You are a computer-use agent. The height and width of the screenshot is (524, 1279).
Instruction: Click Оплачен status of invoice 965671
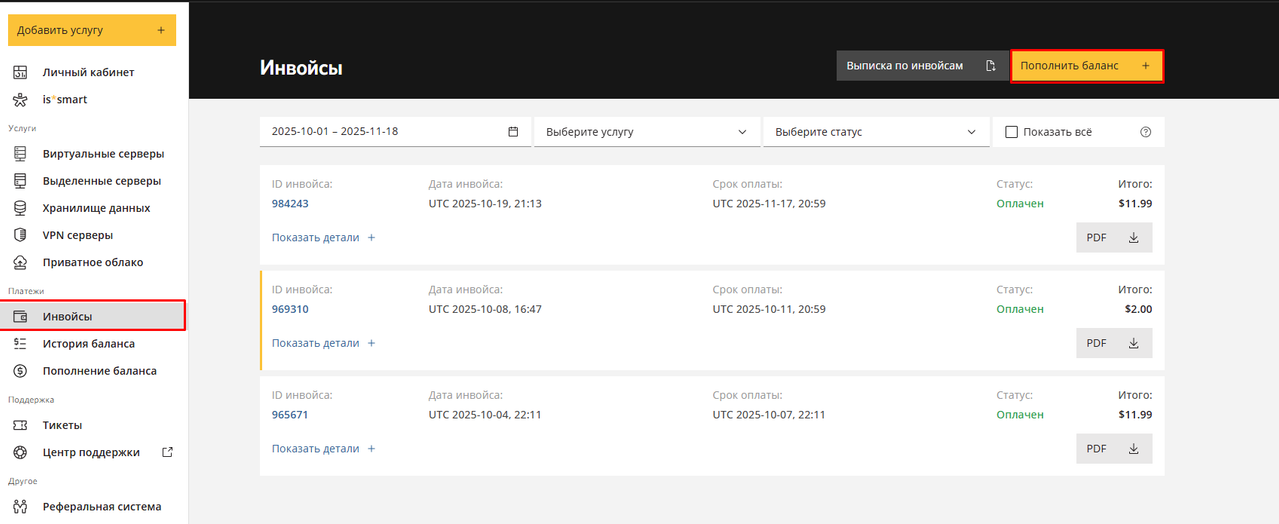[x=1020, y=414]
